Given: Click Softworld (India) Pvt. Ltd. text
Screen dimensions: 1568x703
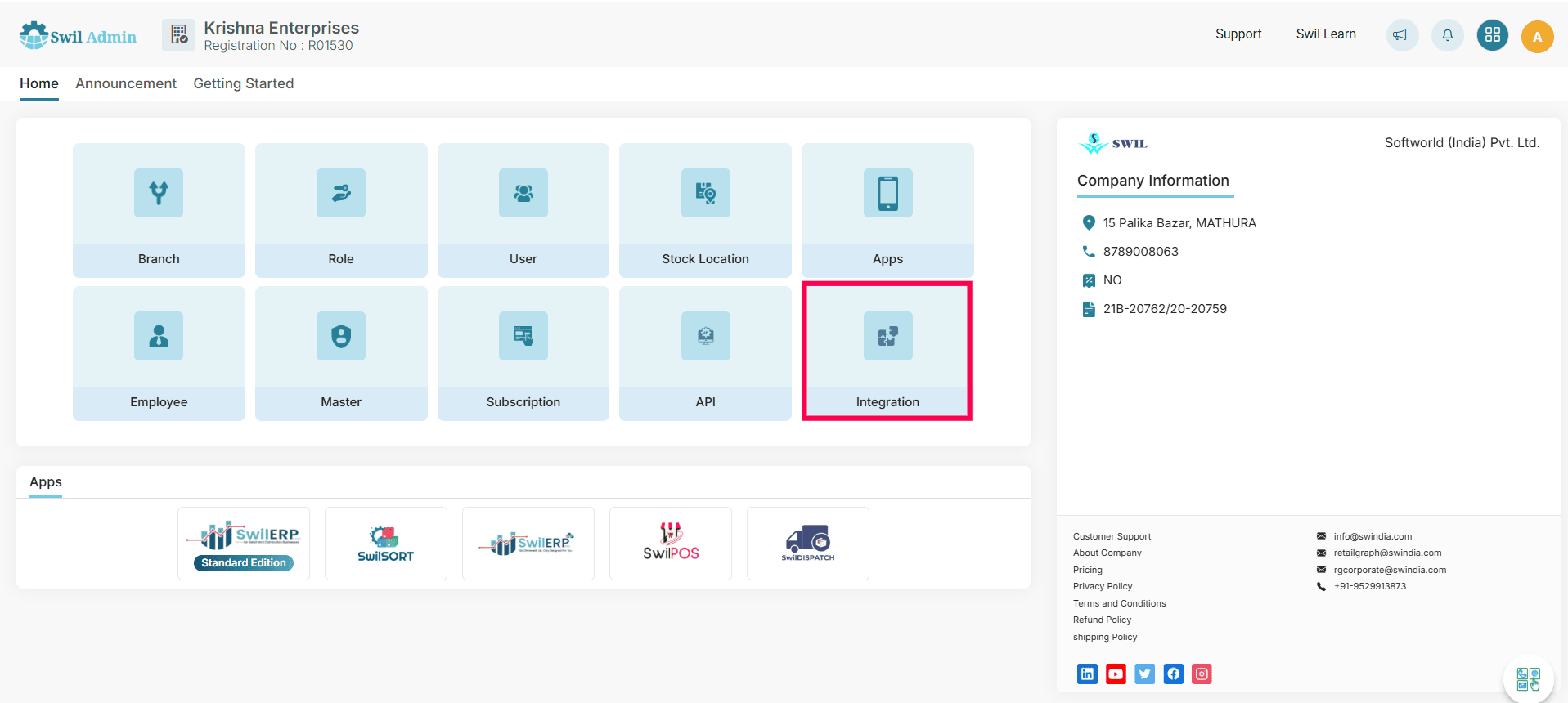Looking at the screenshot, I should tap(1462, 142).
